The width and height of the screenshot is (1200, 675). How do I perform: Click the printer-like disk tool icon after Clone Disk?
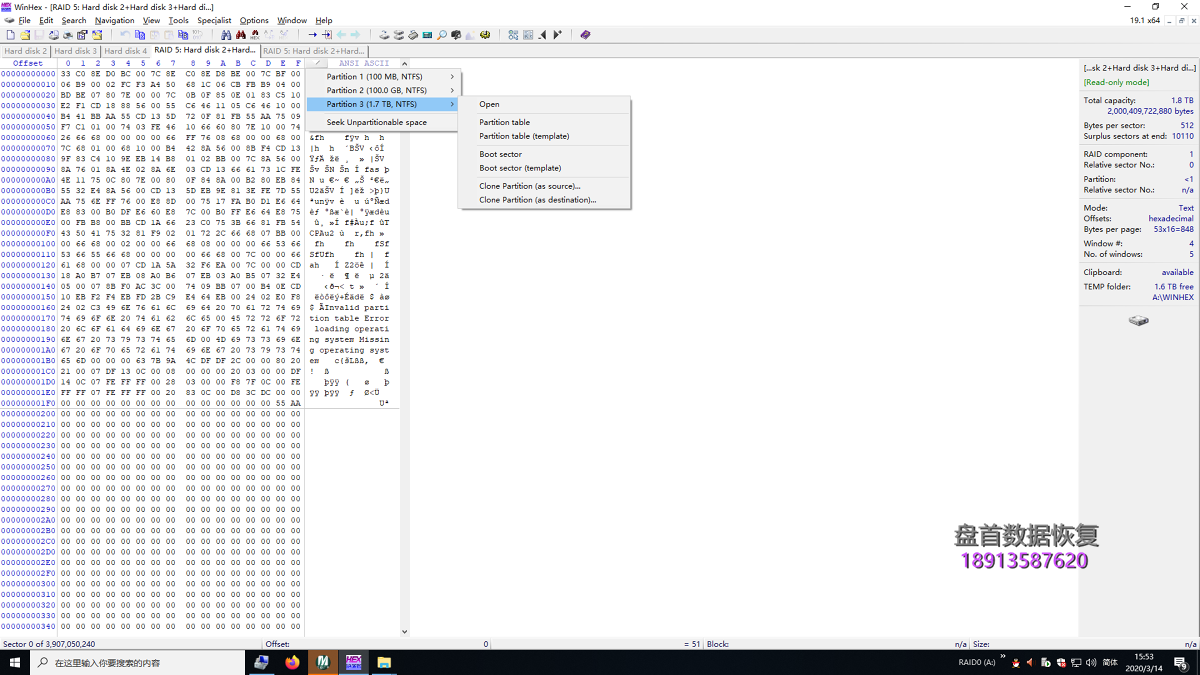click(x=413, y=34)
